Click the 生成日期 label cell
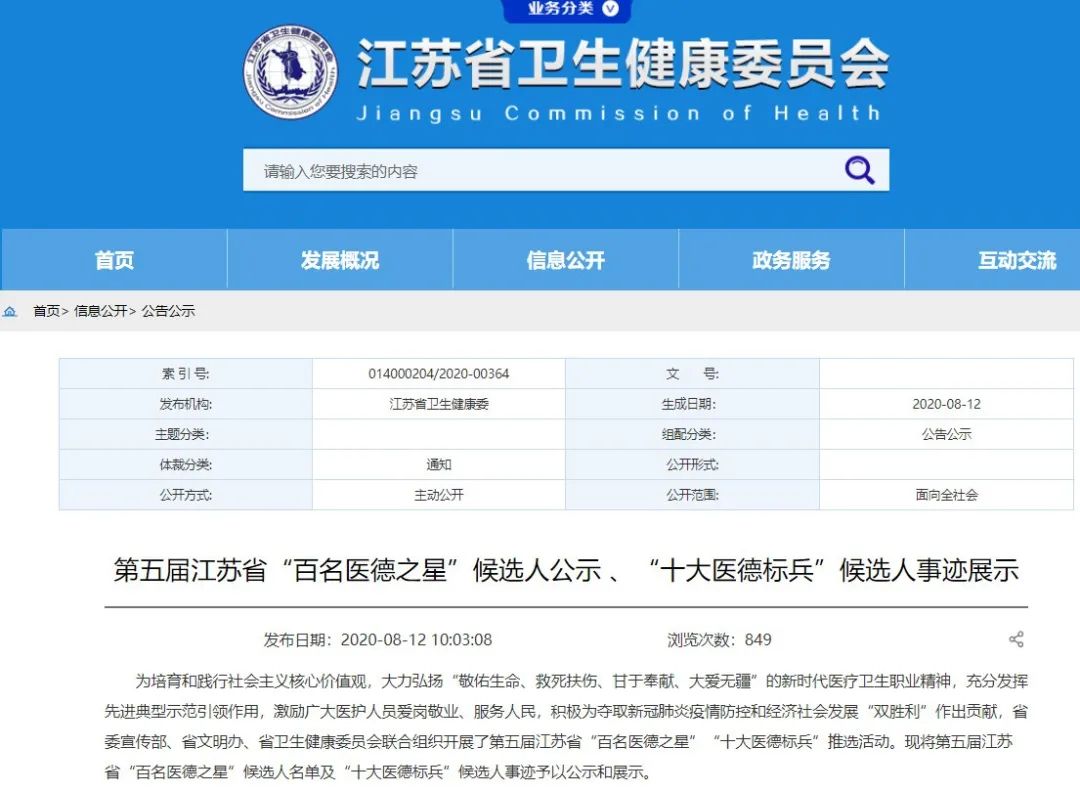This screenshot has width=1080, height=792. click(x=692, y=404)
